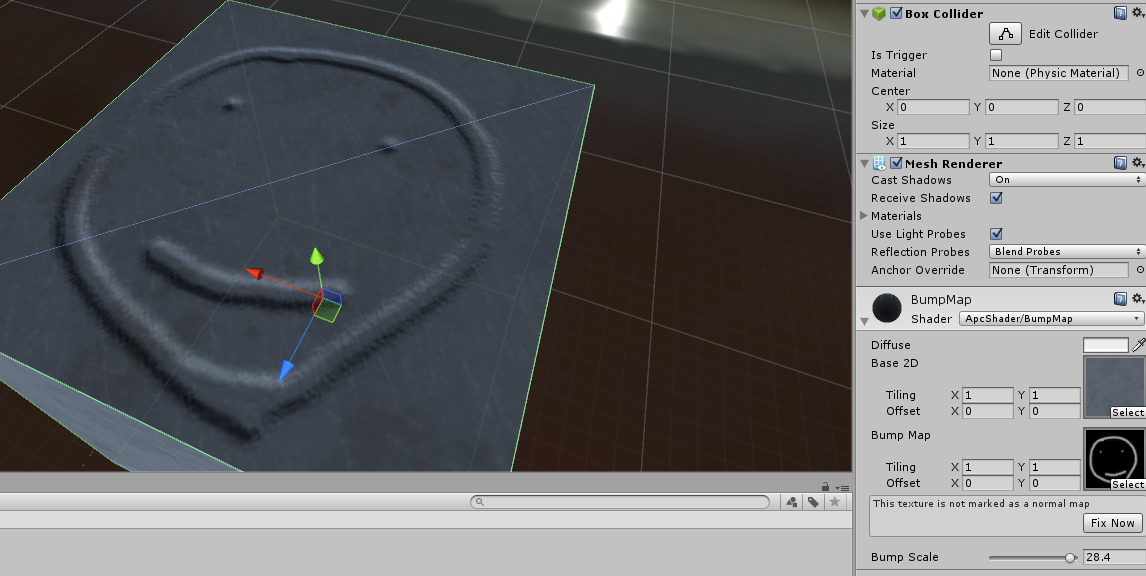The image size is (1146, 576).
Task: Expand the Materials list
Action: pos(864,216)
